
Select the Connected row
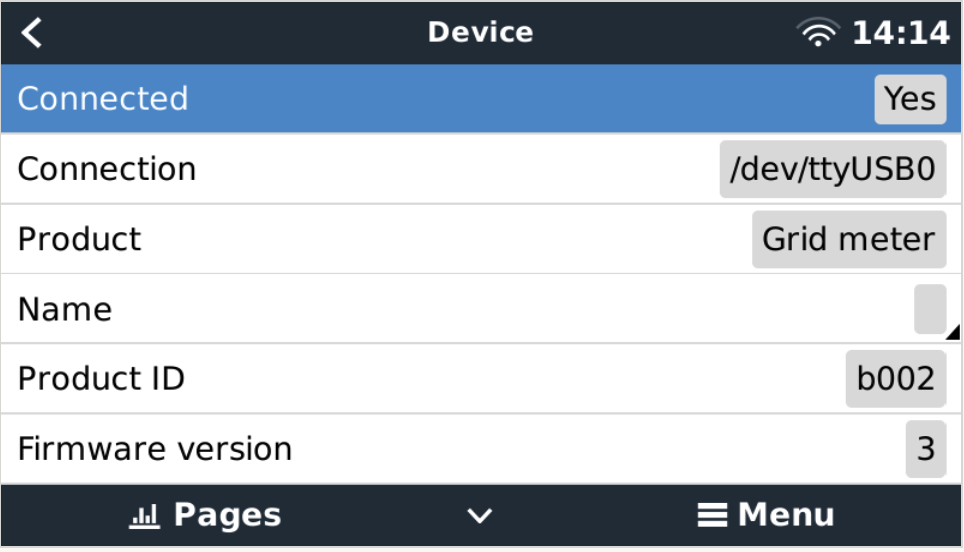pyautogui.click(x=400, y=99)
